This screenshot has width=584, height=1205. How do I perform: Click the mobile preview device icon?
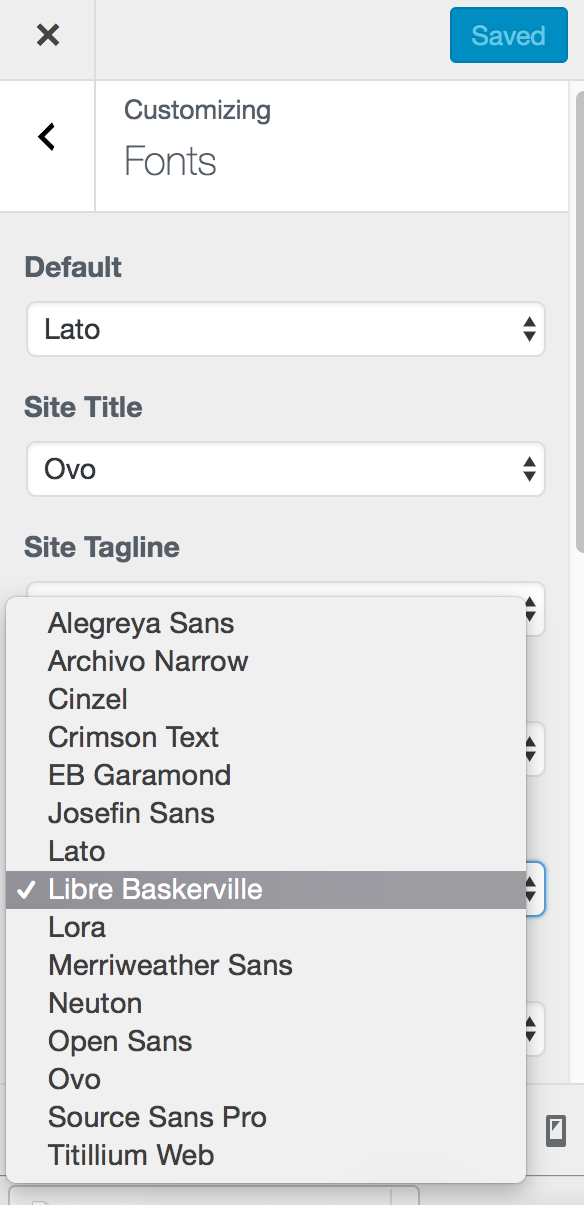[x=555, y=1130]
